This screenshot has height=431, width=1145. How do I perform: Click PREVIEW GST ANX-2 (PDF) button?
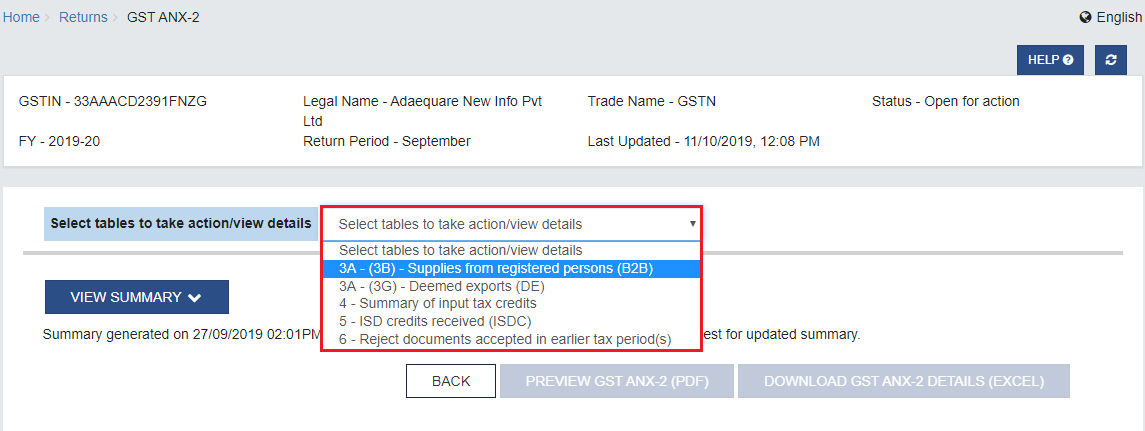[x=617, y=381]
